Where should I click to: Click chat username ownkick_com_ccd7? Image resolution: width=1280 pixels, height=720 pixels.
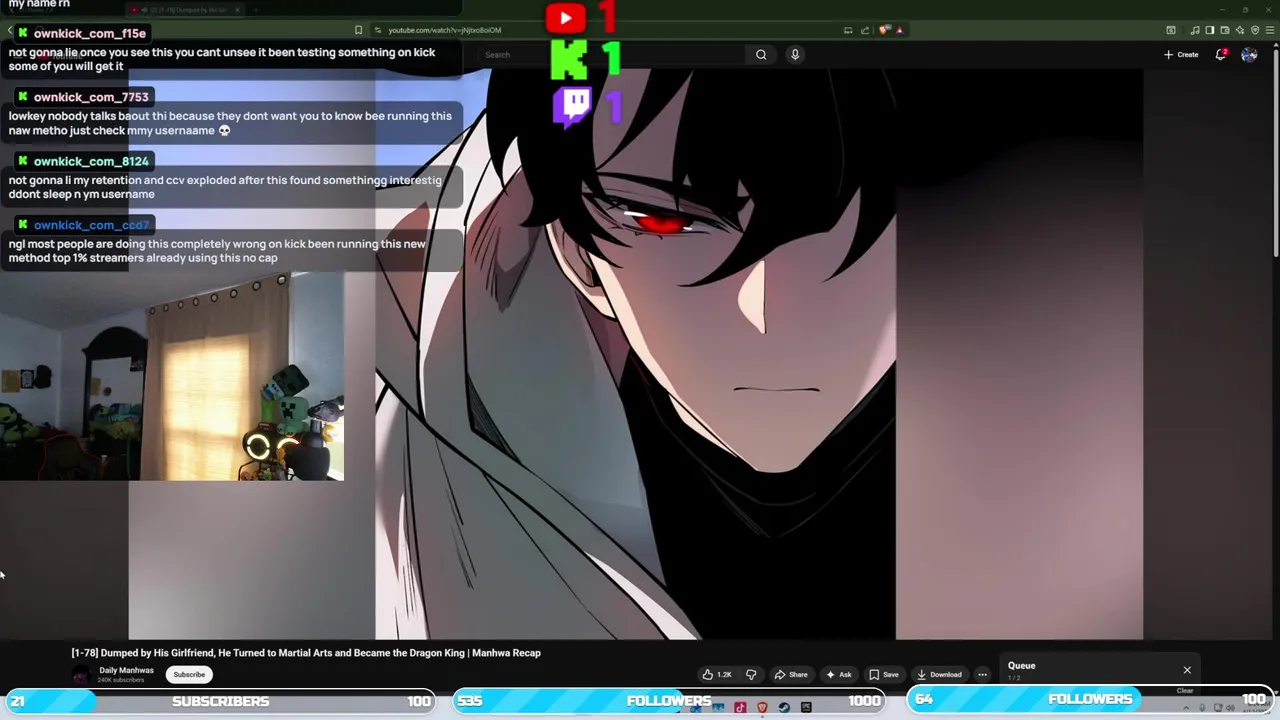pos(90,225)
